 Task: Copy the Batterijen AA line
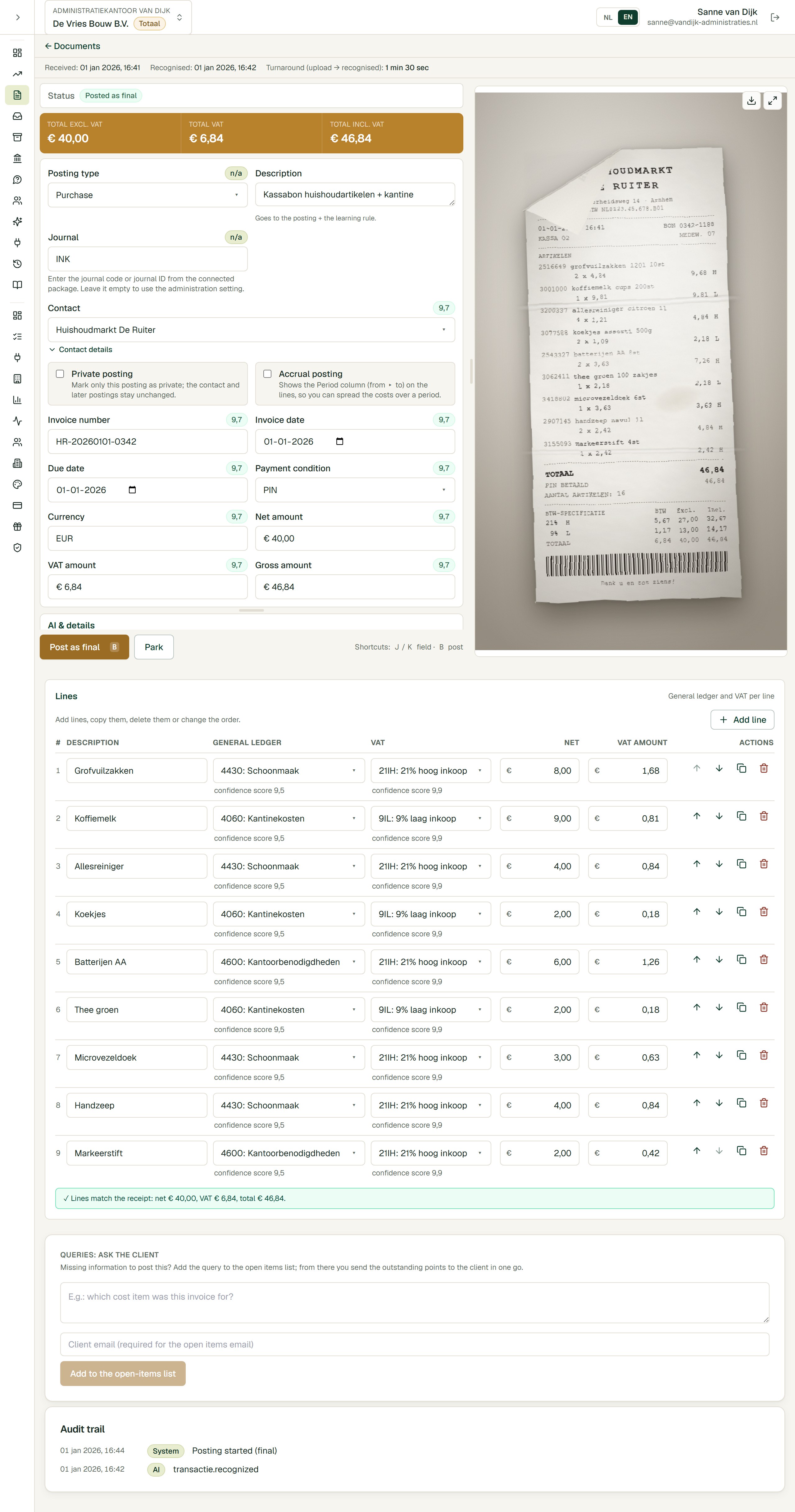click(x=741, y=960)
